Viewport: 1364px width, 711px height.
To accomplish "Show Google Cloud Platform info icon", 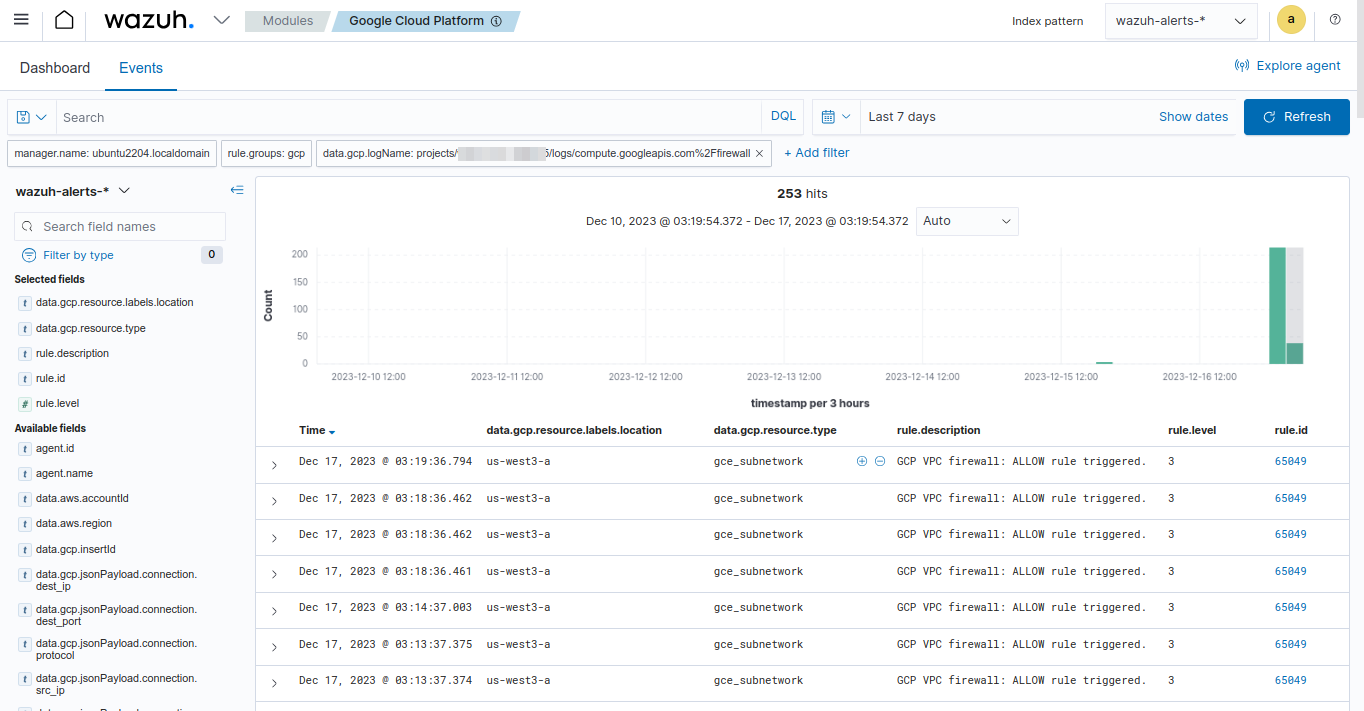I will point(496,21).
